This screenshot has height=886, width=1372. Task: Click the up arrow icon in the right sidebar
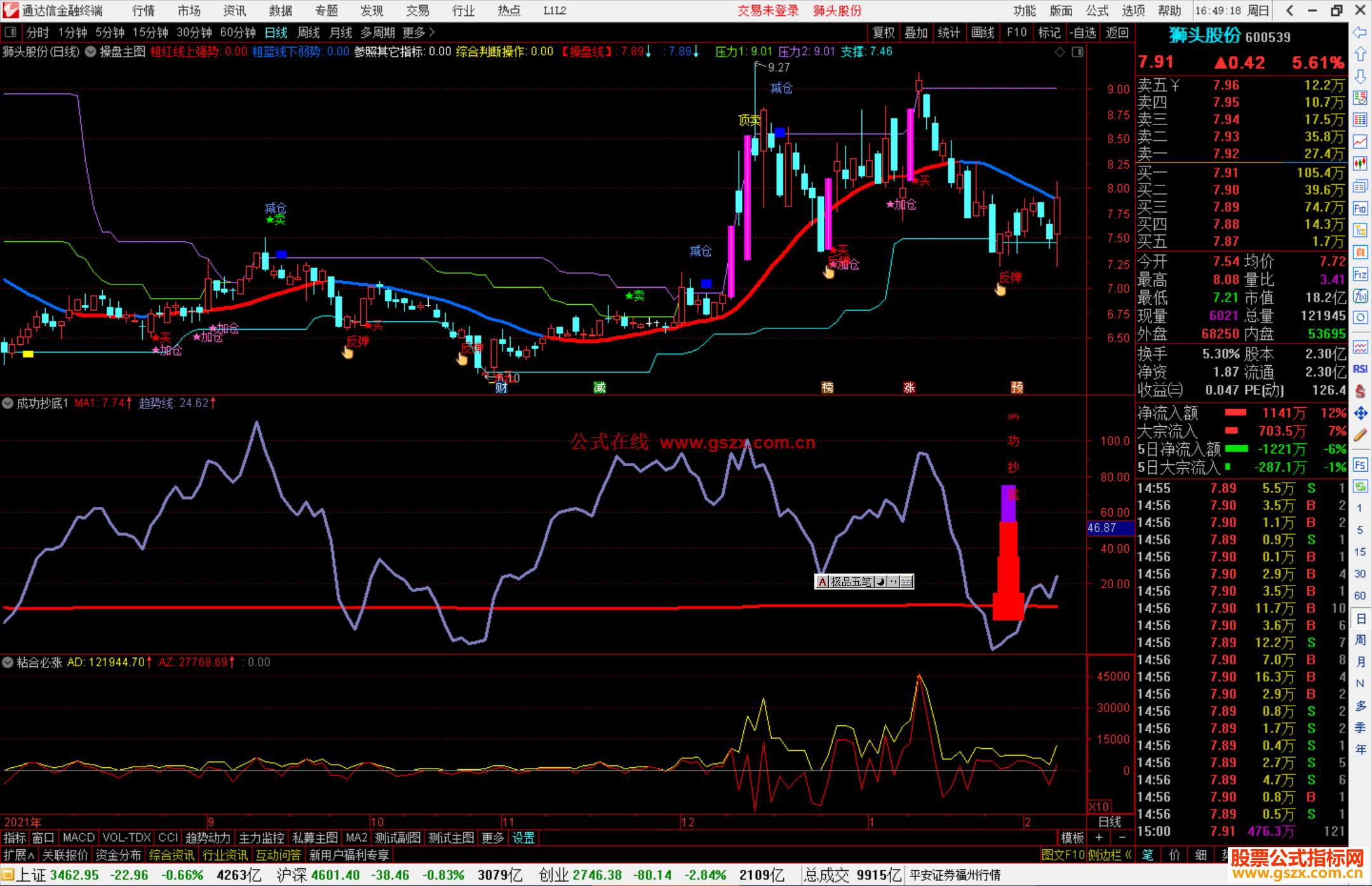pos(1360,55)
